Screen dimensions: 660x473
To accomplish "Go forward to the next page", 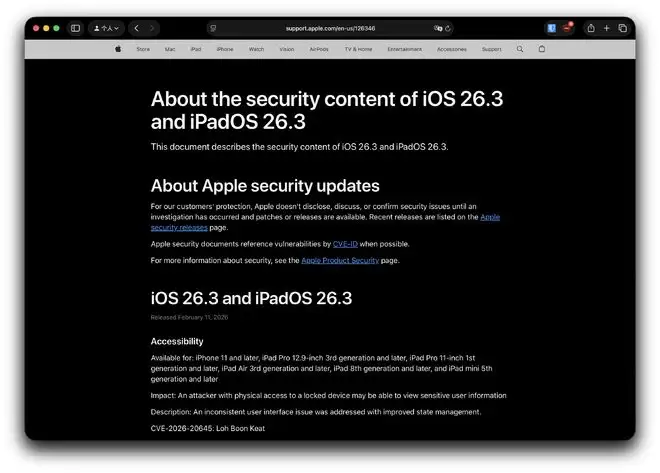I will (x=151, y=28).
